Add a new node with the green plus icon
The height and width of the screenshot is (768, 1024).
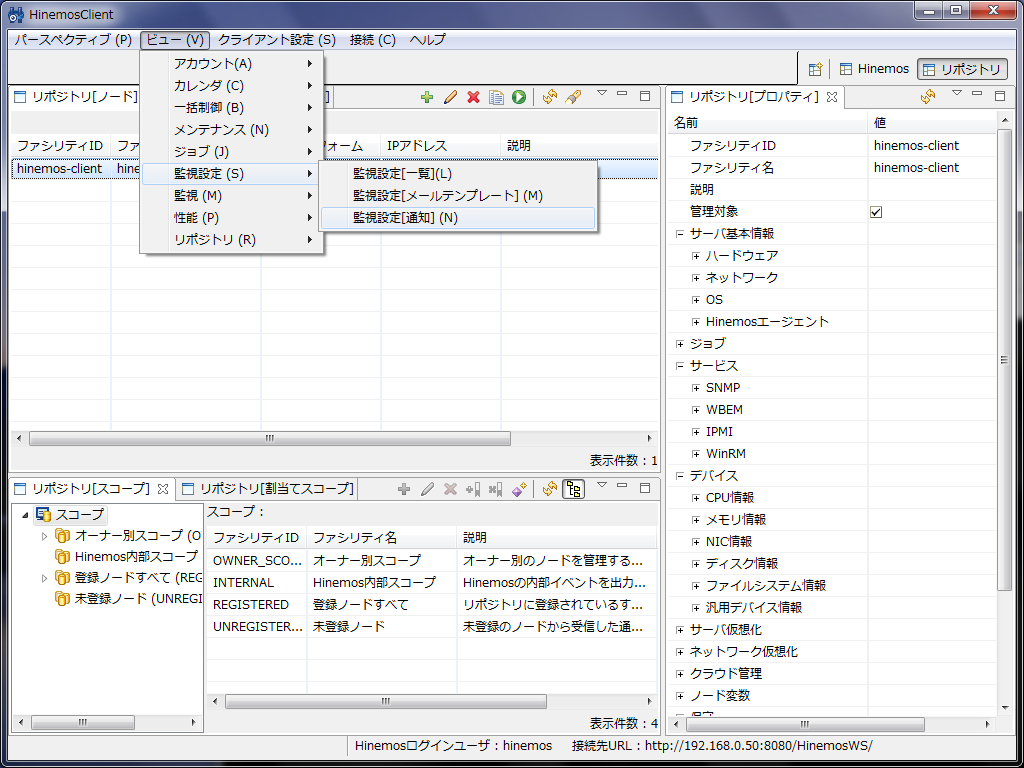[427, 97]
